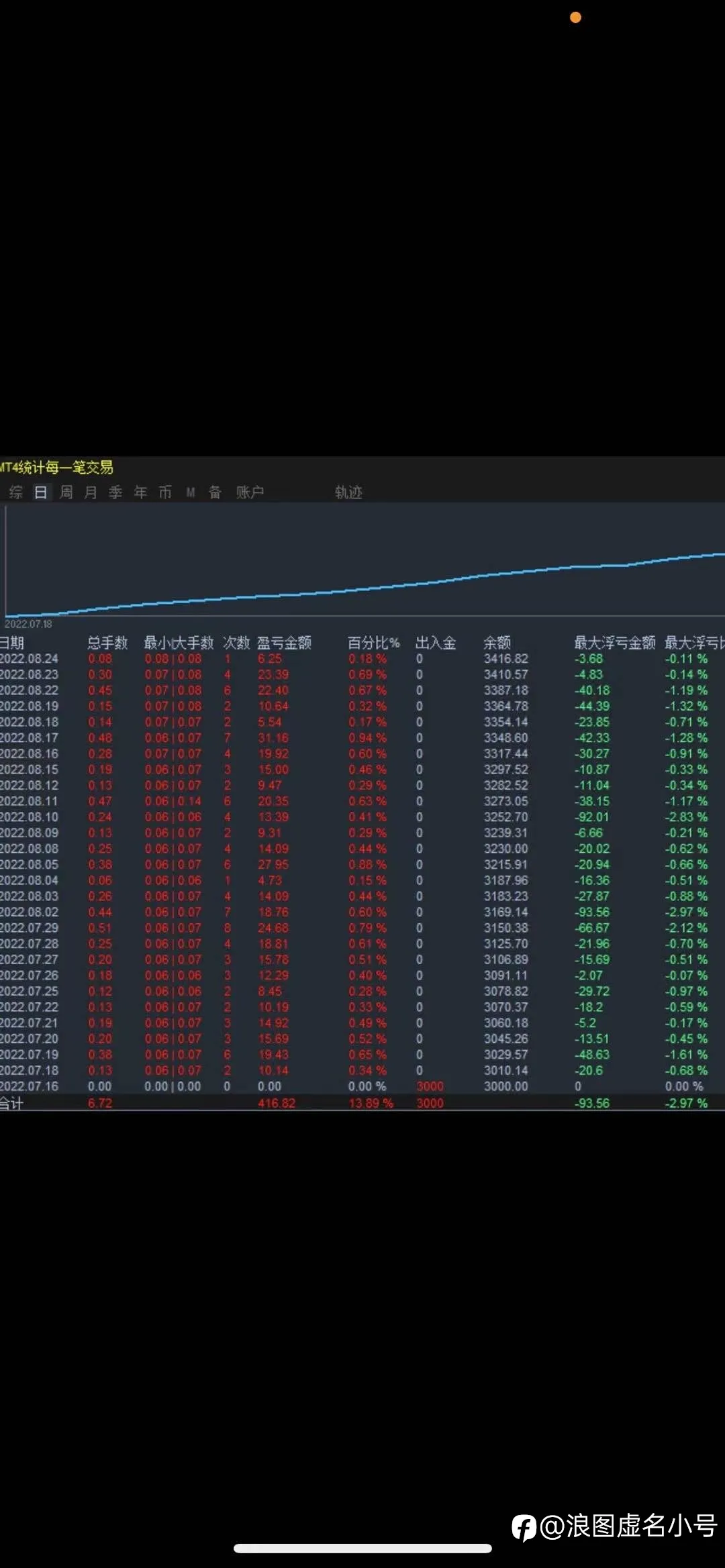
Task: Click the 盈亏金额 column header
Action: (284, 643)
